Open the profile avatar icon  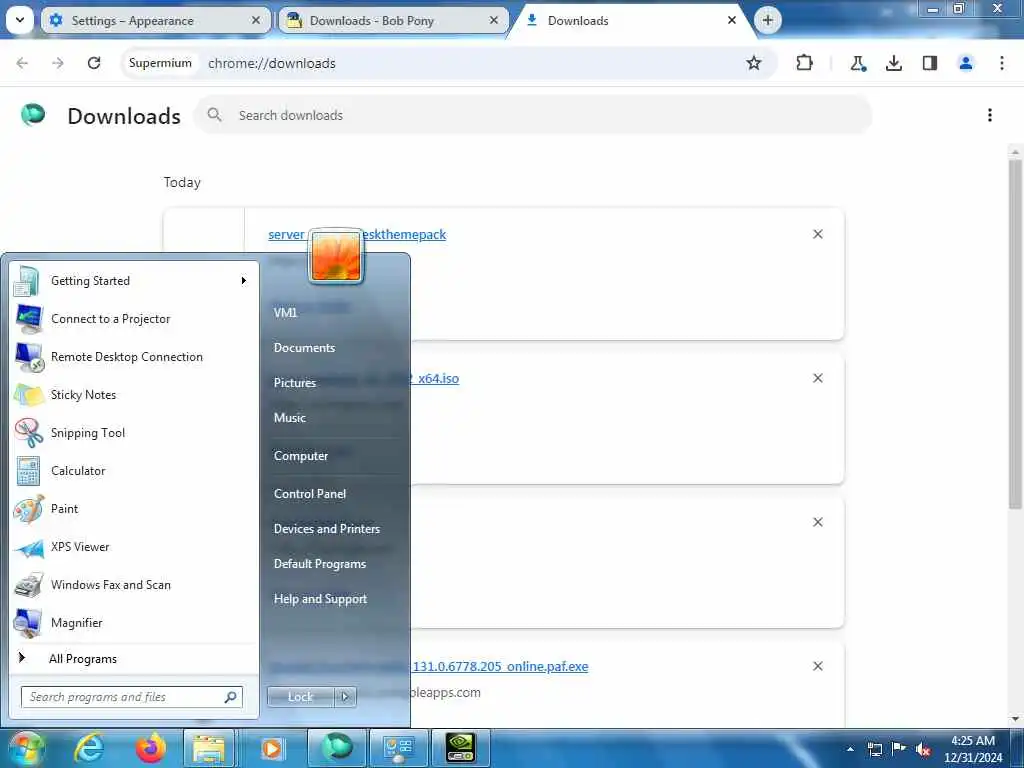click(966, 63)
